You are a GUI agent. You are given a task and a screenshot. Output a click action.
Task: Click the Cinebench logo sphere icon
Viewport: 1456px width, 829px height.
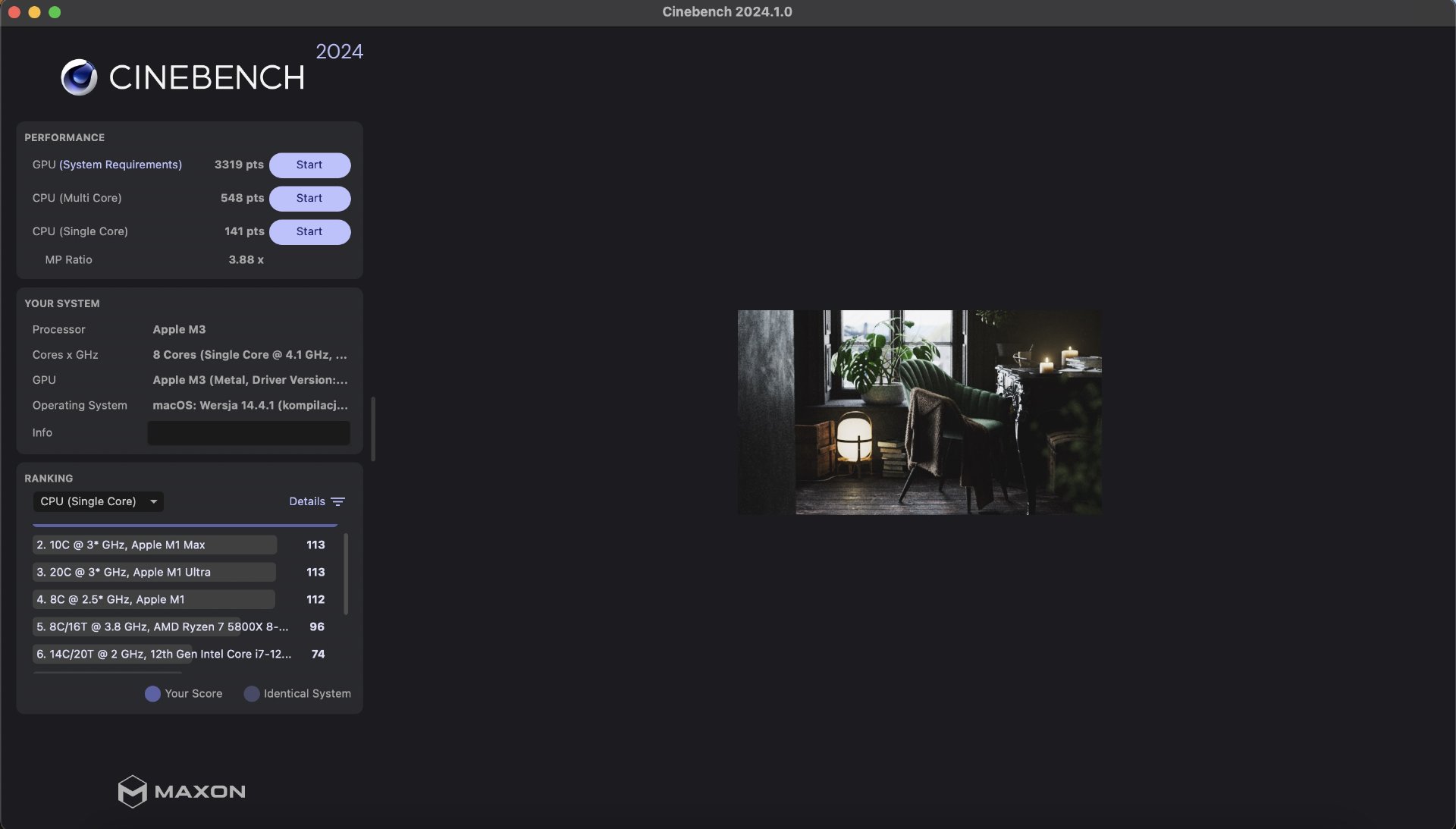pos(79,77)
